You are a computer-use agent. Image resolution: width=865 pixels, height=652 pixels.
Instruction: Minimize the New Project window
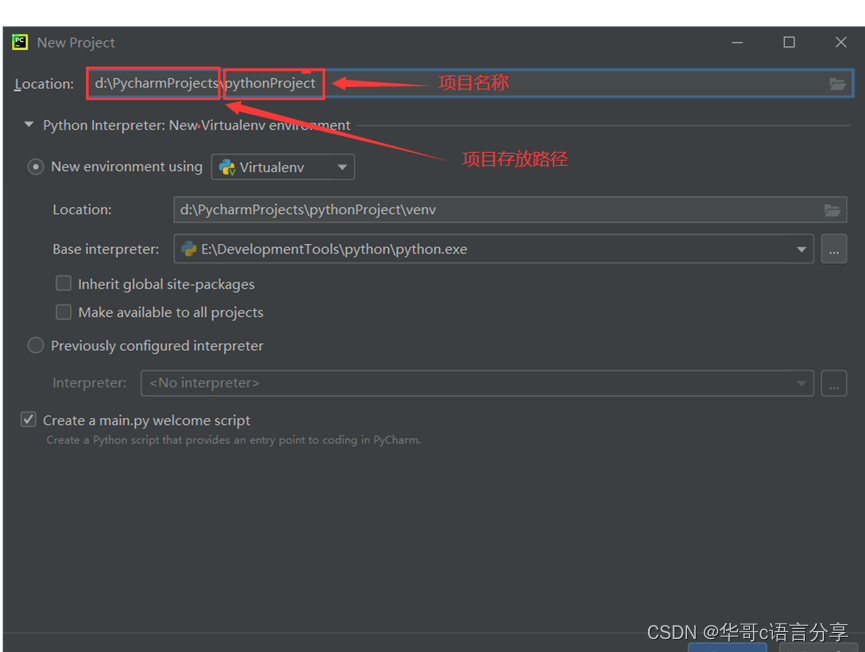pyautogui.click(x=737, y=42)
